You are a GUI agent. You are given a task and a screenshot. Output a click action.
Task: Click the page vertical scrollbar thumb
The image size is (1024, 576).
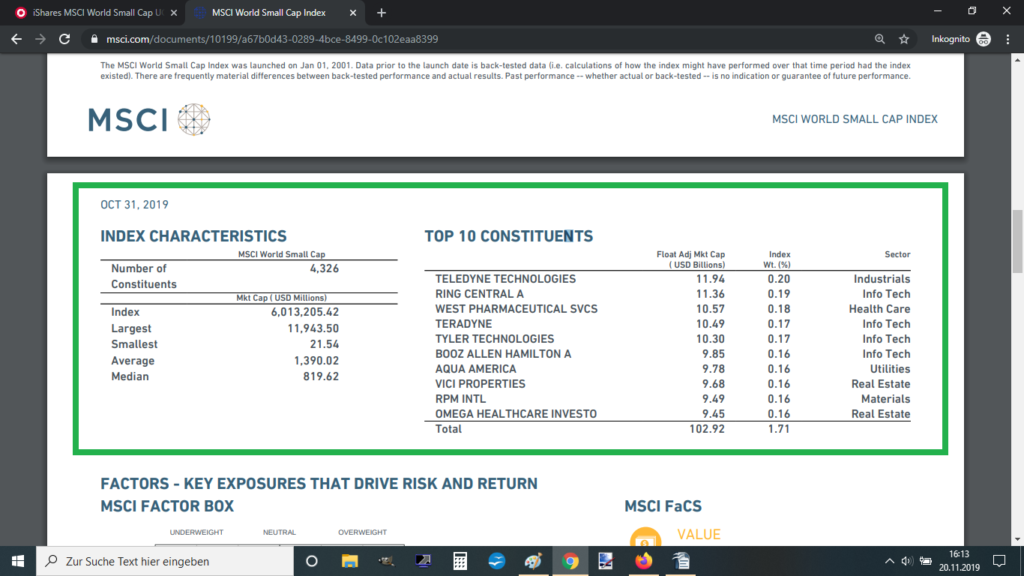[x=1017, y=242]
